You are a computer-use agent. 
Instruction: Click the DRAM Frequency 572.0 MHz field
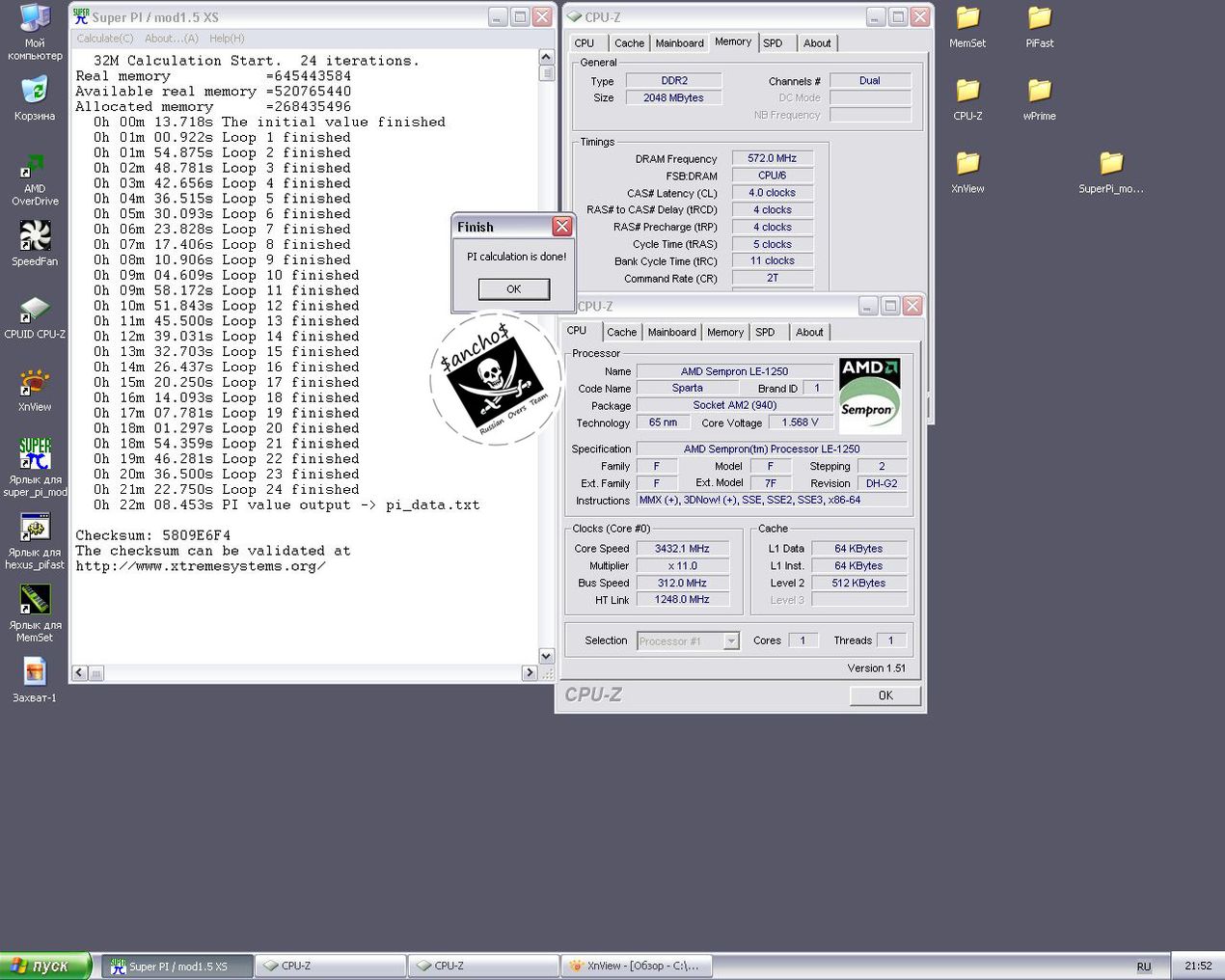[773, 158]
